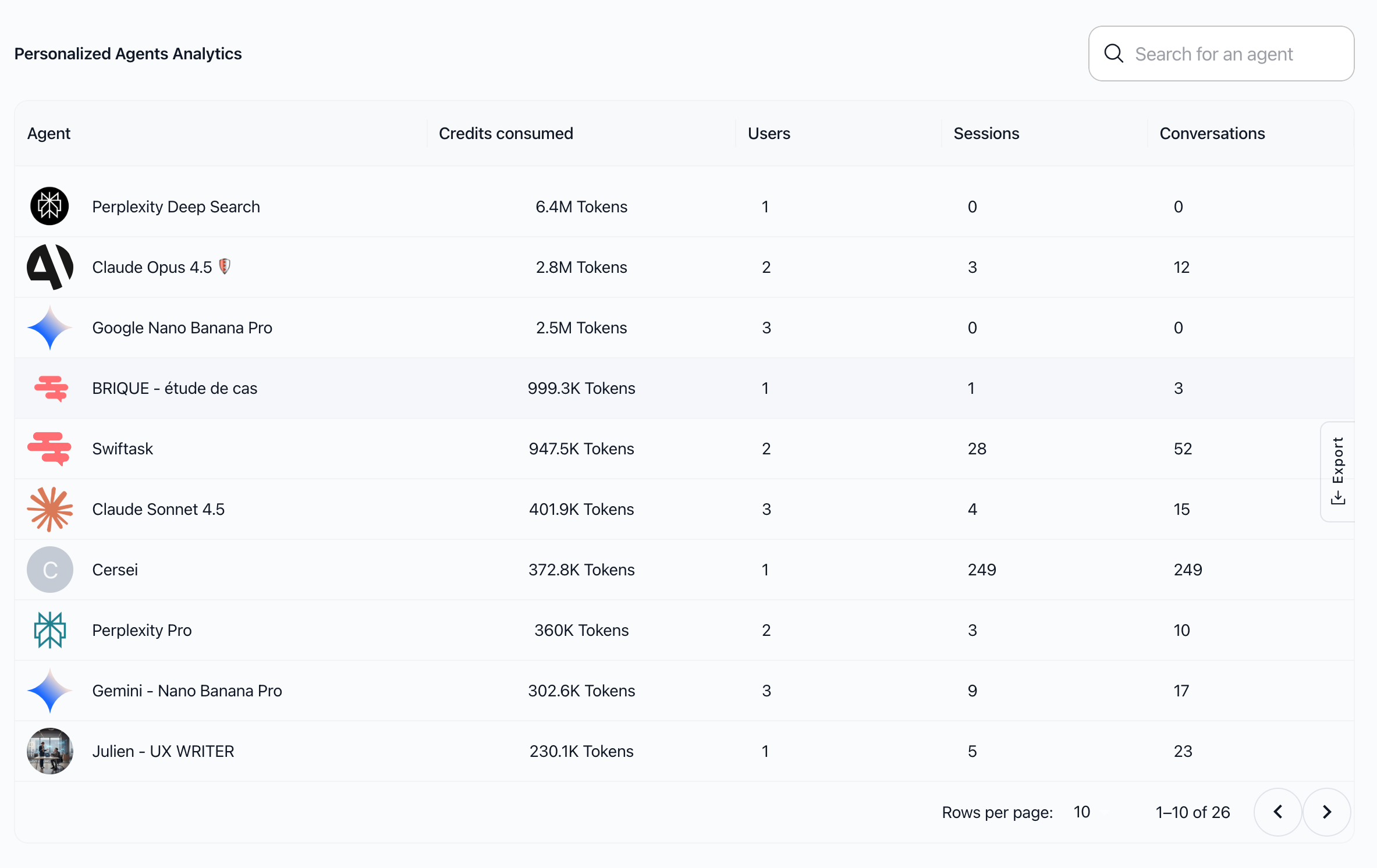Click the 302.6K Tokens credits value
Viewport: 1377px width, 868px height.
pos(581,691)
